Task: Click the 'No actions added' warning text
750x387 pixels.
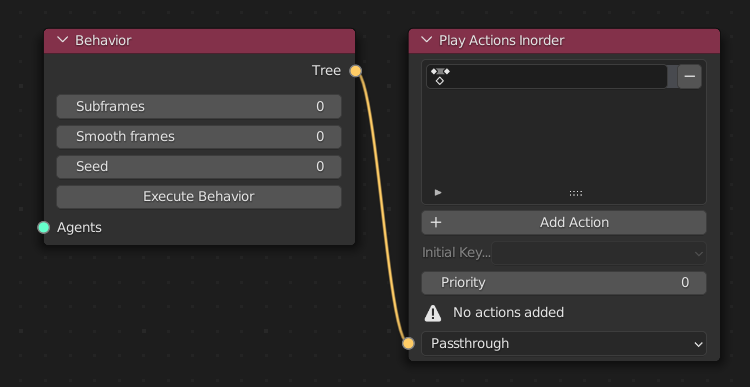Action: click(508, 312)
